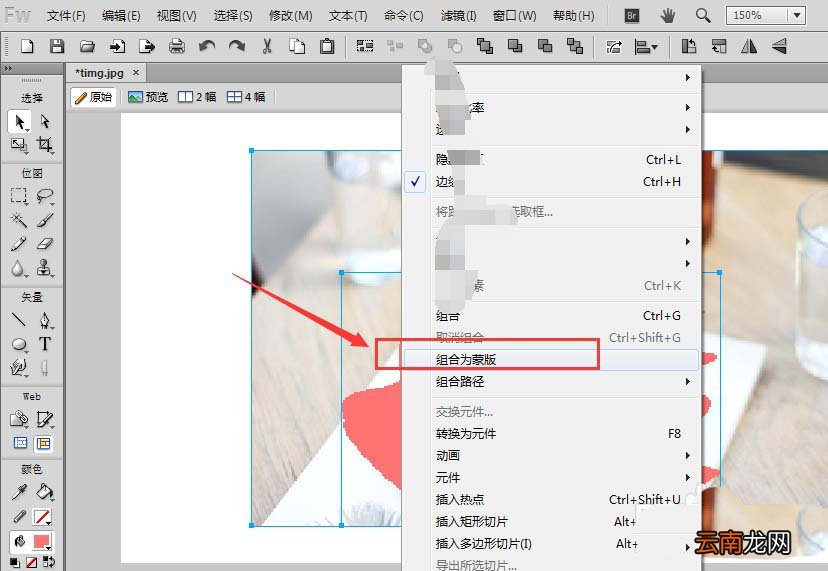Viewport: 828px width, 571px height.
Task: Flip the selection horizontally
Action: click(x=749, y=46)
